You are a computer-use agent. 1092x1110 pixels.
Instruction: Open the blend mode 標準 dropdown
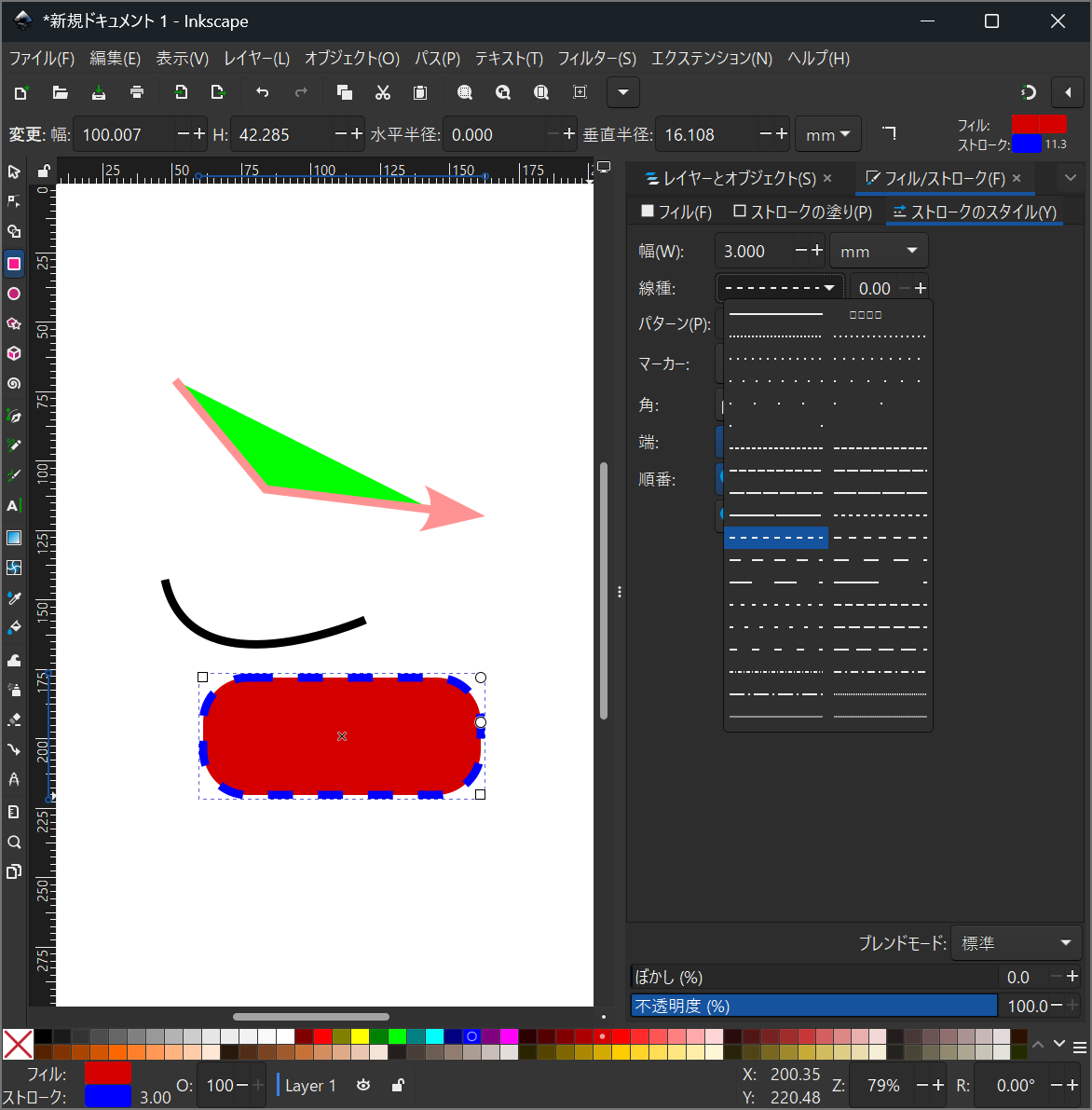pos(1016,943)
